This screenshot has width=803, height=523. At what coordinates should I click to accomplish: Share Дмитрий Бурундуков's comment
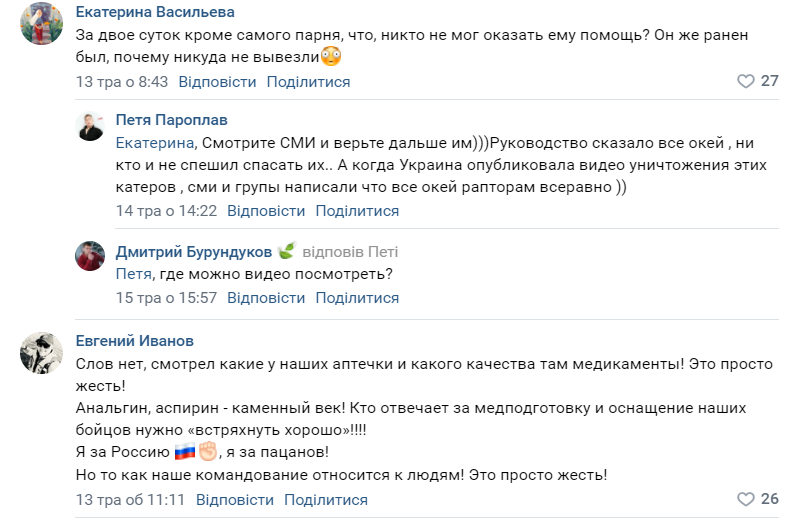pos(357,298)
